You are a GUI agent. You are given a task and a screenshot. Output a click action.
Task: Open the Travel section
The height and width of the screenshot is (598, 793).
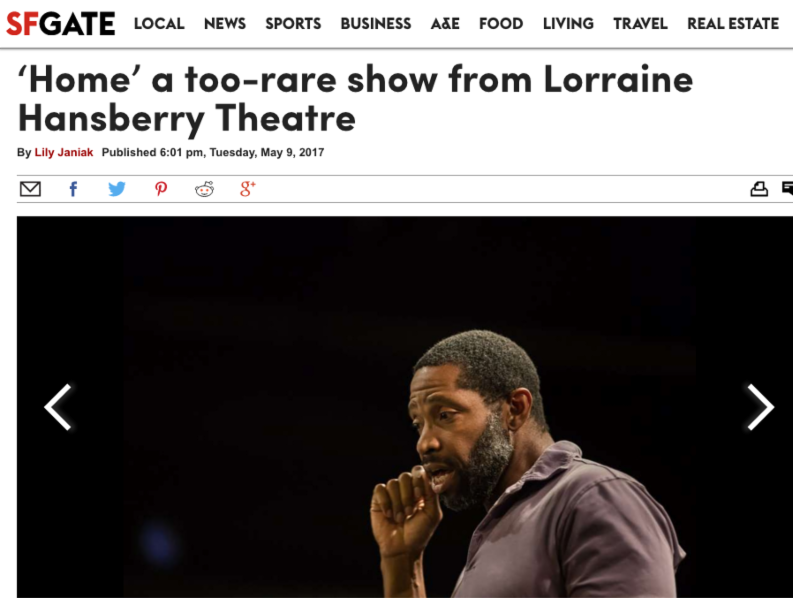pos(640,24)
